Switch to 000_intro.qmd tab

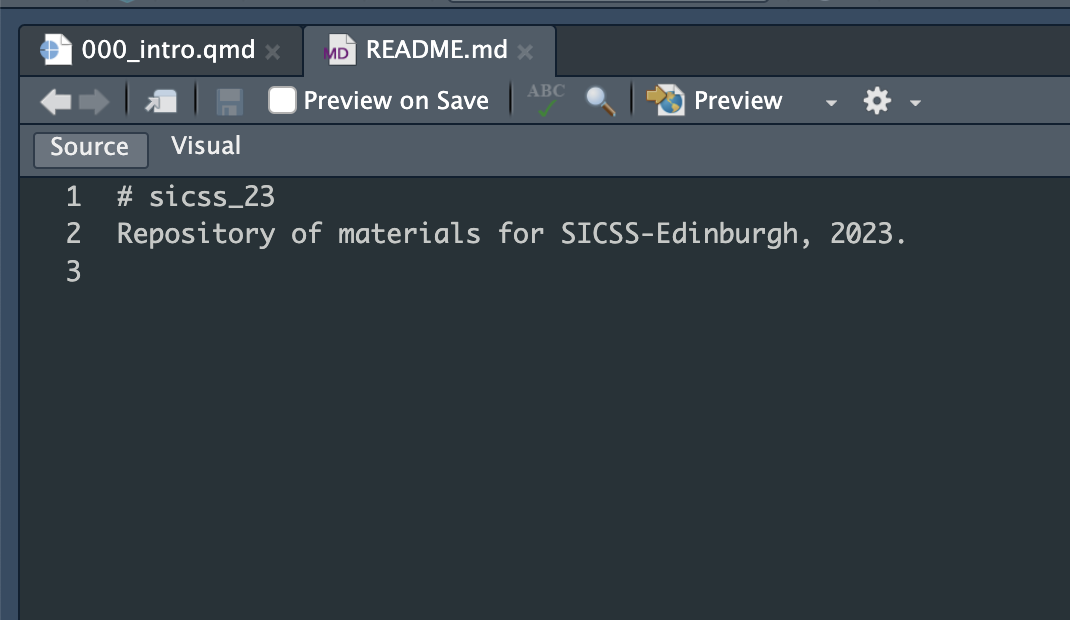click(x=168, y=50)
